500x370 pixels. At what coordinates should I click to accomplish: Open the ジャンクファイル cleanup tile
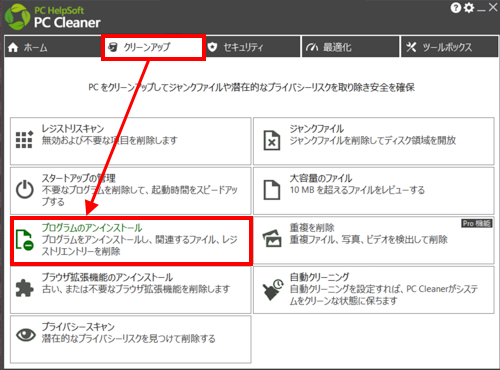[374, 141]
